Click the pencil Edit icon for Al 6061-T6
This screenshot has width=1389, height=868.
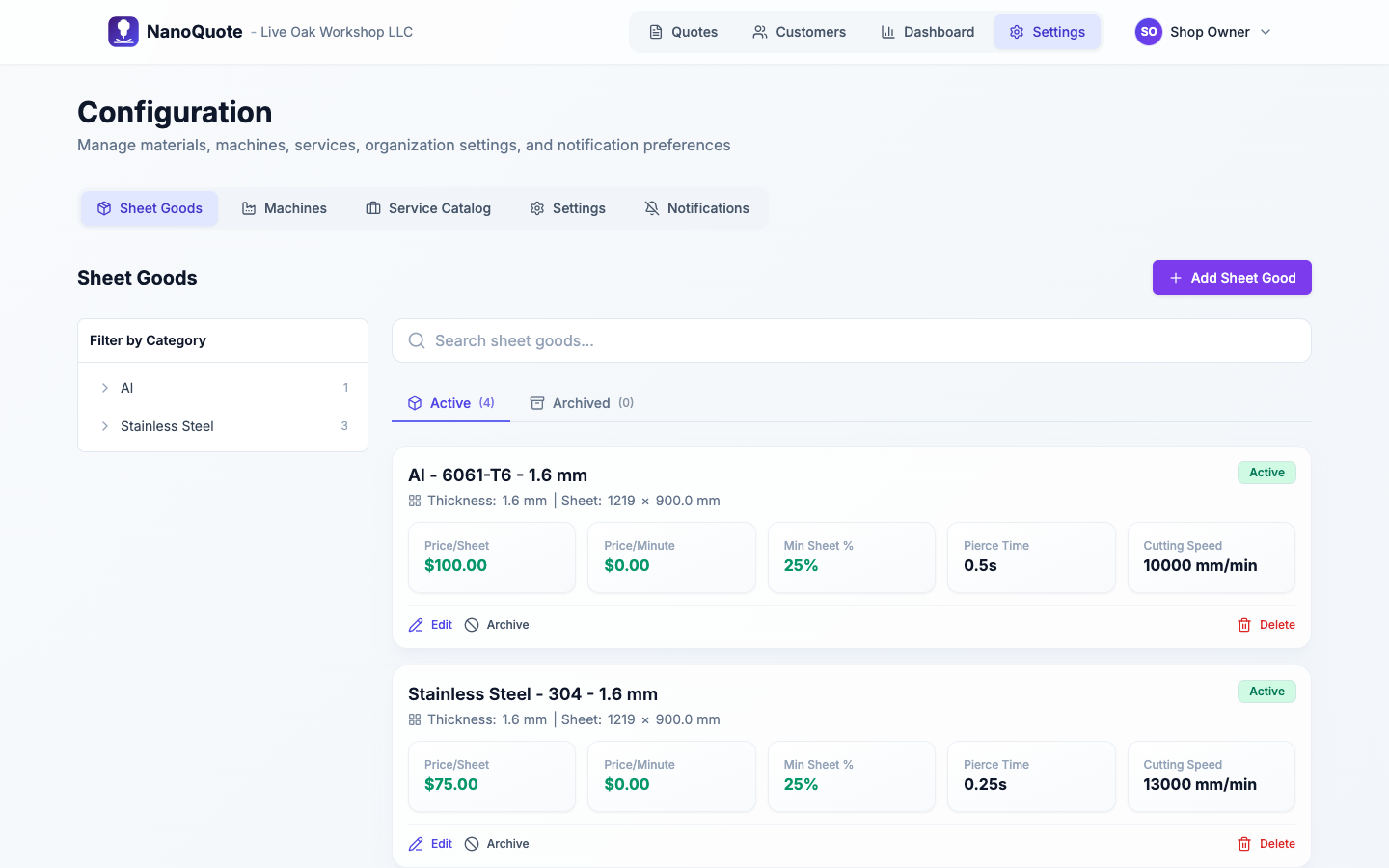tap(416, 625)
